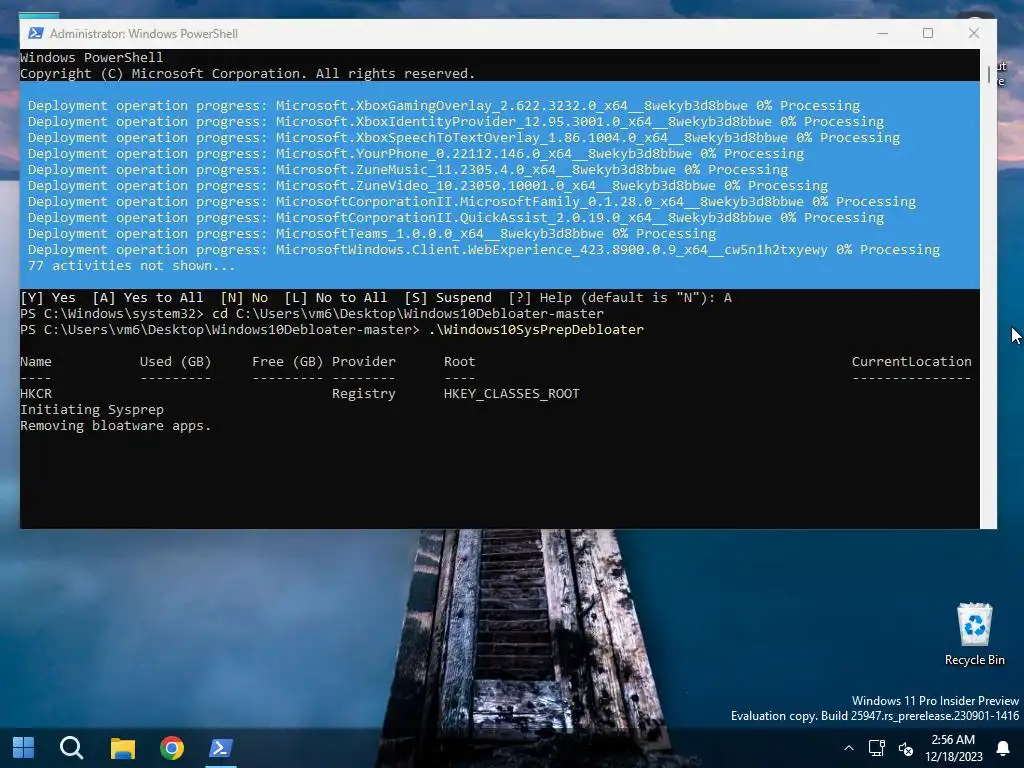The image size is (1024, 768).
Task: Click the Microsoft.ZuneMusic progress line
Action: (x=408, y=170)
